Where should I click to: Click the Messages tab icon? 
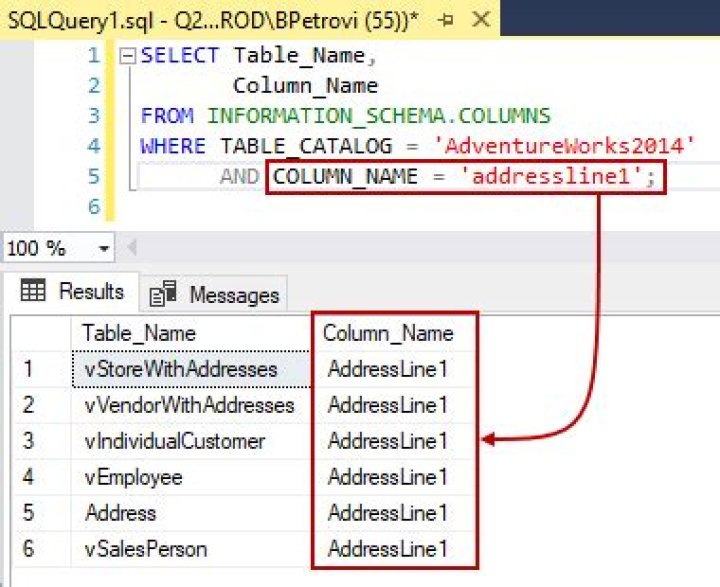[163, 295]
